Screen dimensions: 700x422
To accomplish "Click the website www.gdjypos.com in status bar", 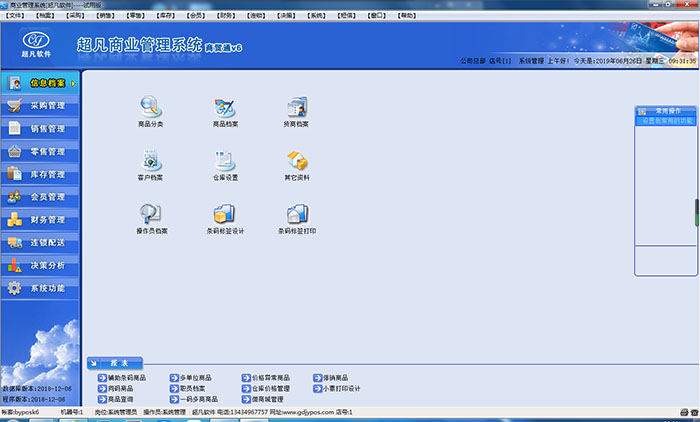I will click(308, 412).
